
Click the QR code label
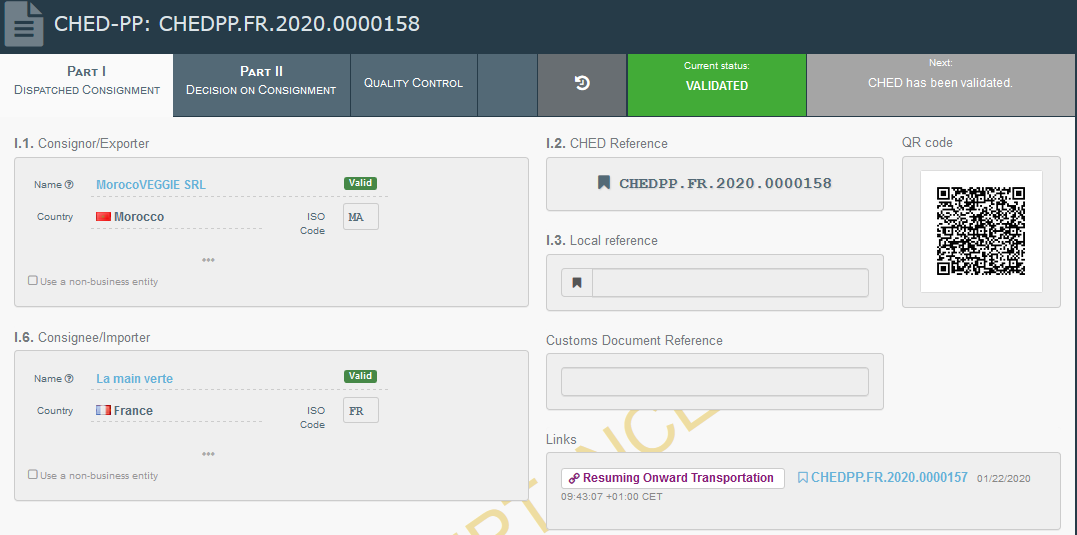(x=927, y=143)
